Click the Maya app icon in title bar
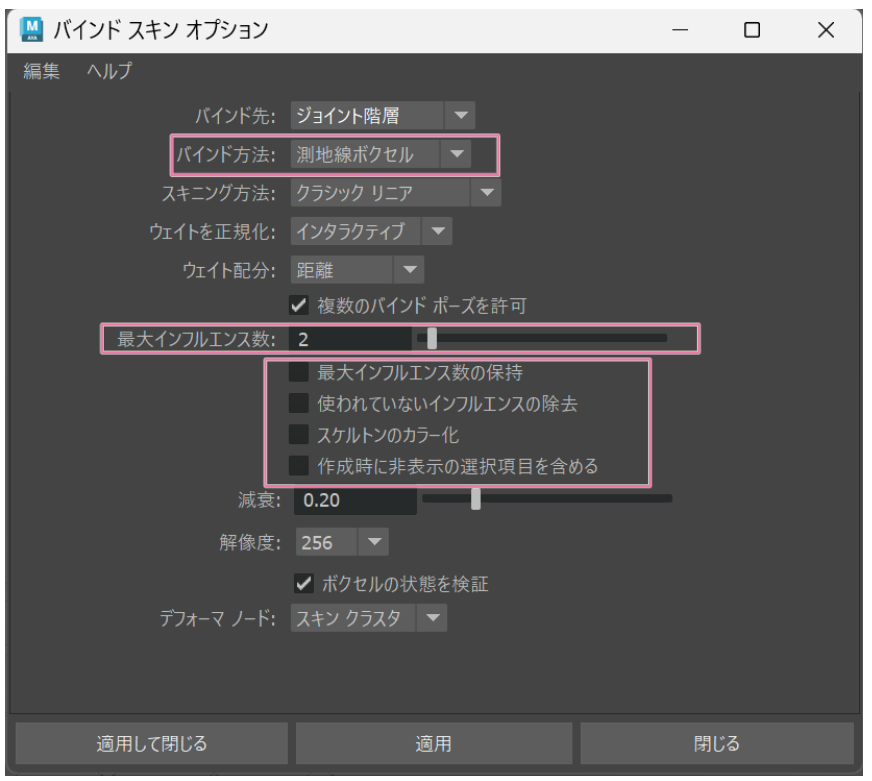Image resolution: width=872 pixels, height=781 pixels. tap(25, 30)
